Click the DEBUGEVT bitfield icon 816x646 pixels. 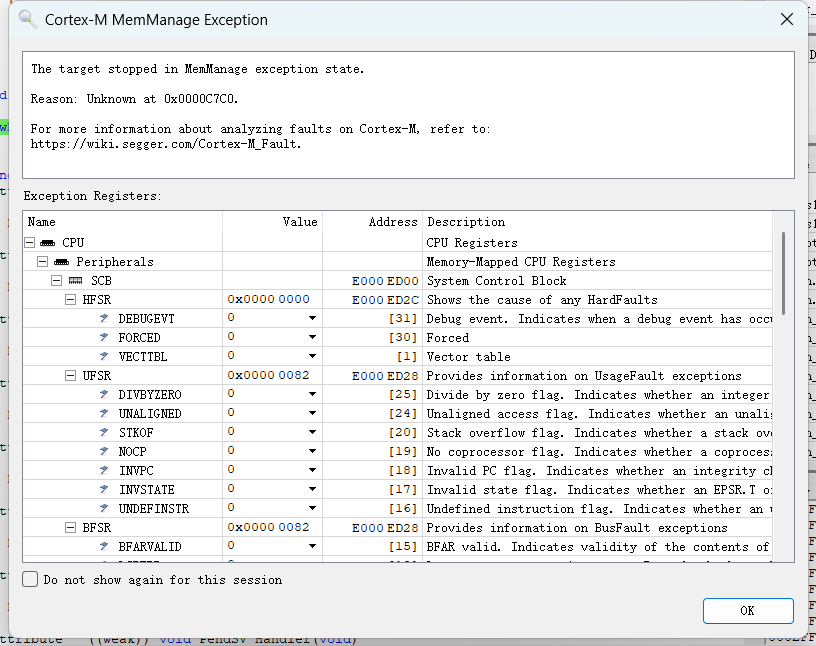coord(104,319)
